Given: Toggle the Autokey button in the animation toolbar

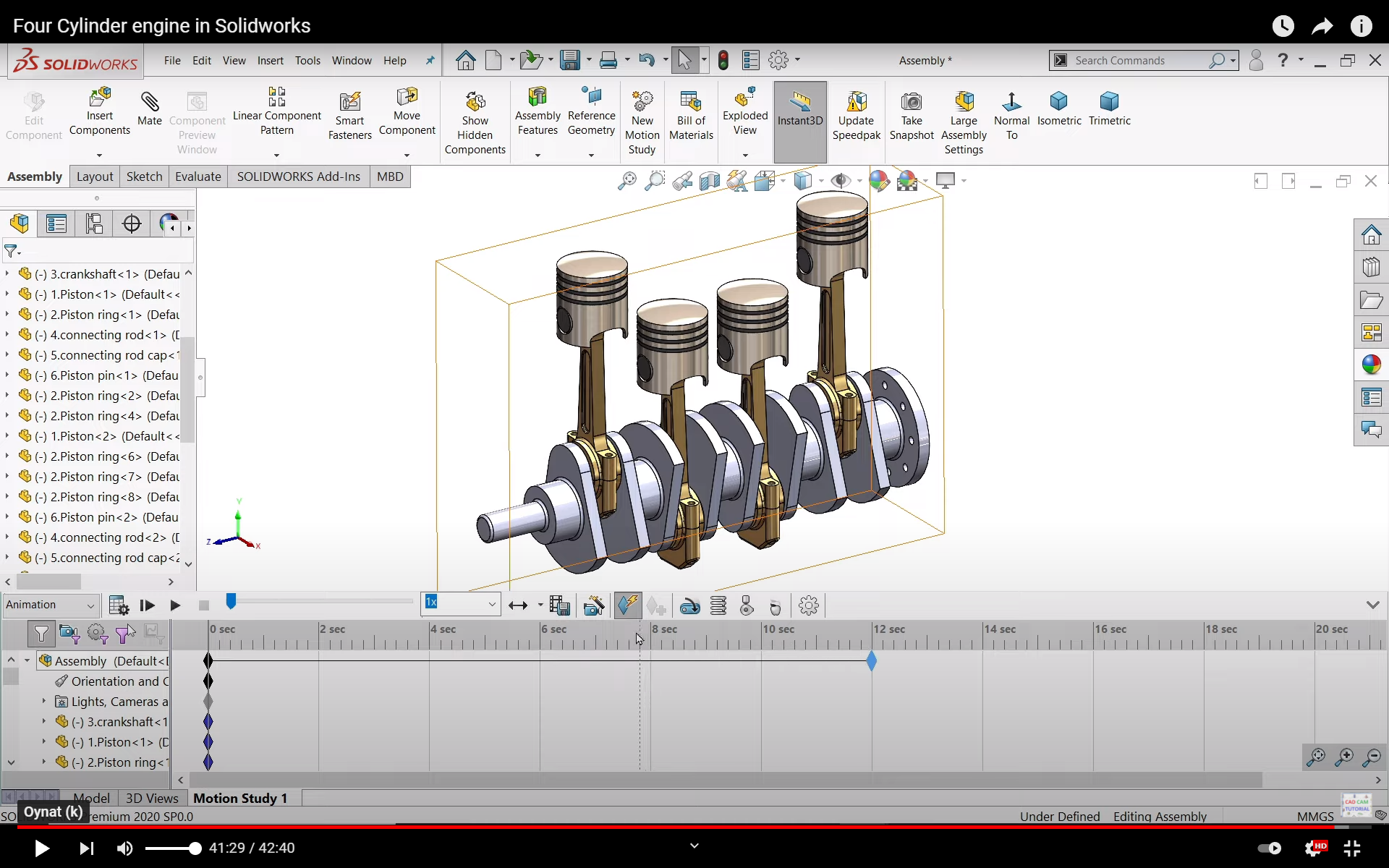Looking at the screenshot, I should [627, 605].
